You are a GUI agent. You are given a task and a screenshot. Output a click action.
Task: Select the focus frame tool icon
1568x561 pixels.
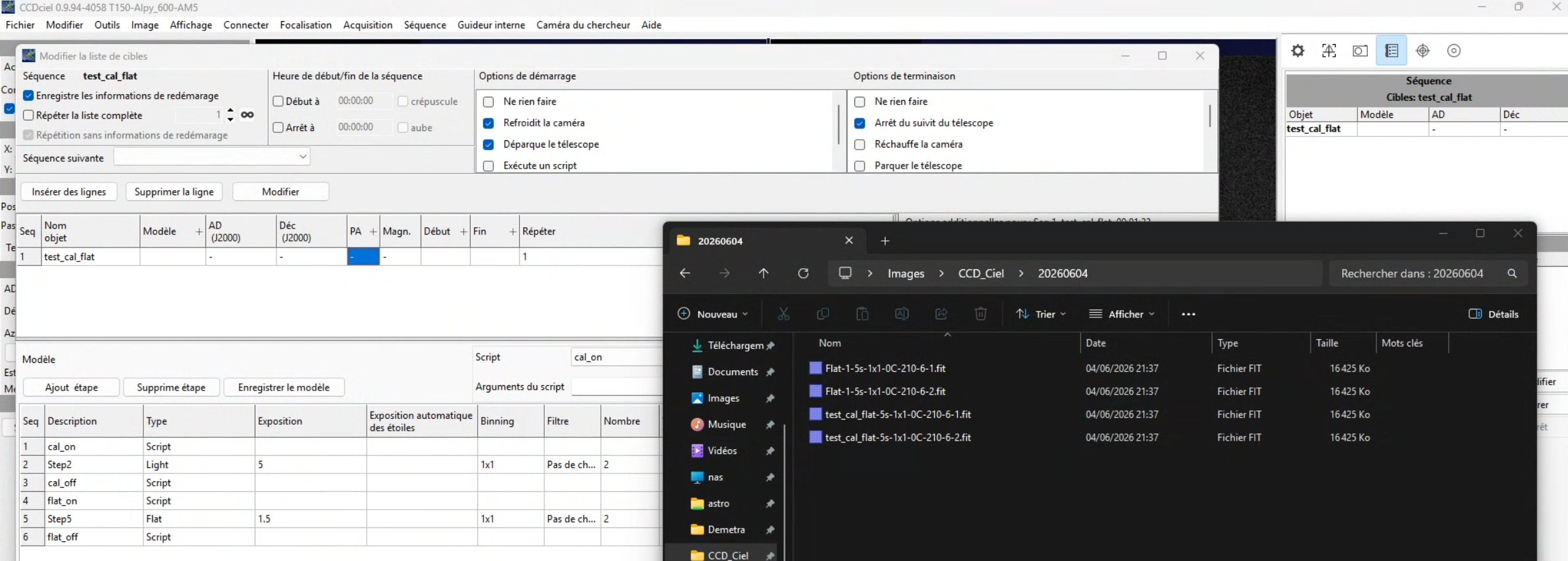point(1329,51)
